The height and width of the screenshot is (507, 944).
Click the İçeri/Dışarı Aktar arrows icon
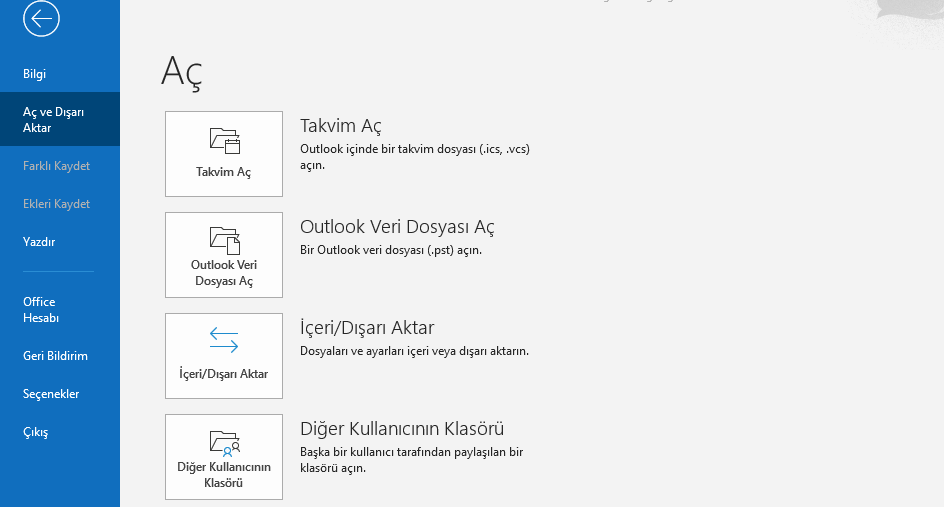point(224,340)
